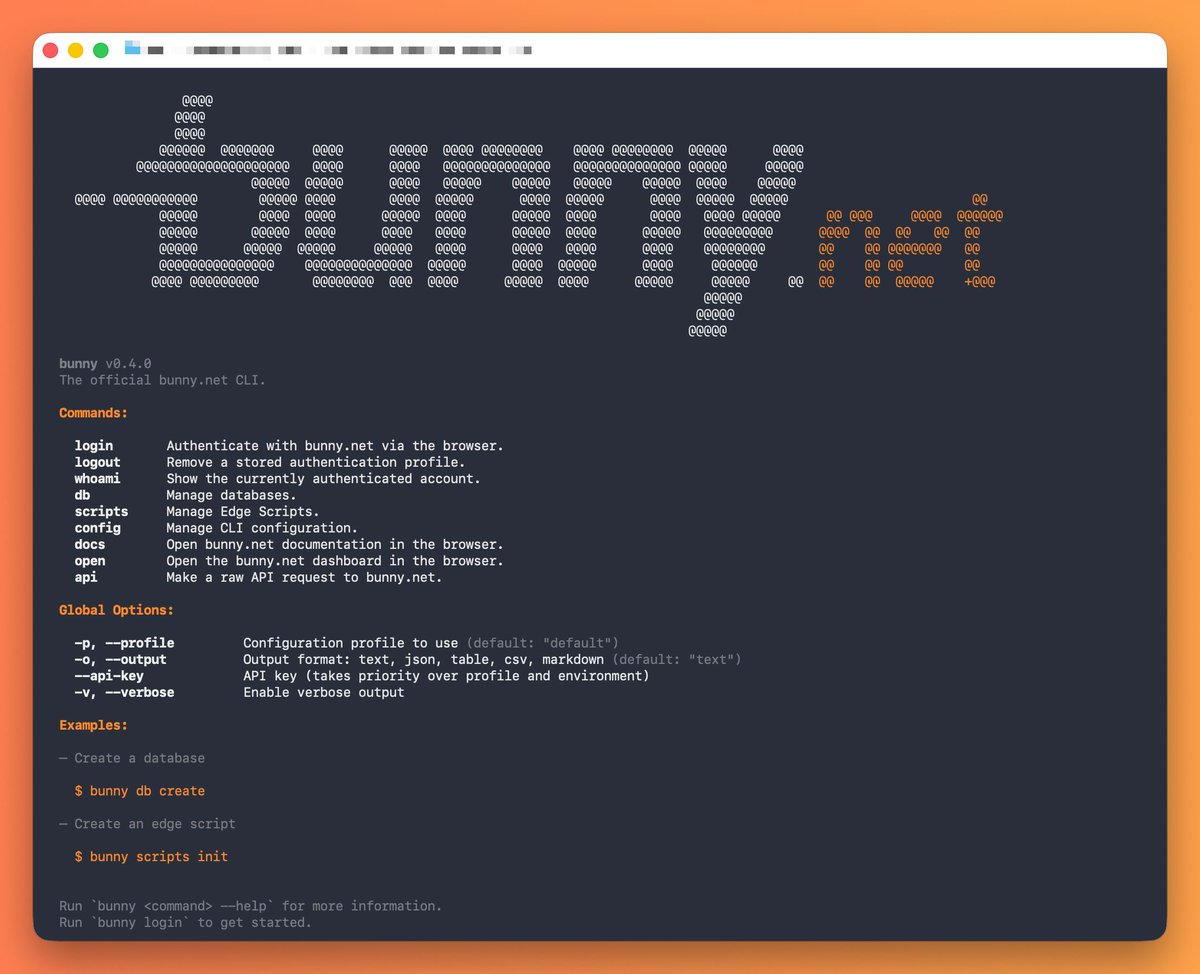Click 'Run `bunny login` to get started.'
The width and height of the screenshot is (1200, 974).
(x=185, y=922)
